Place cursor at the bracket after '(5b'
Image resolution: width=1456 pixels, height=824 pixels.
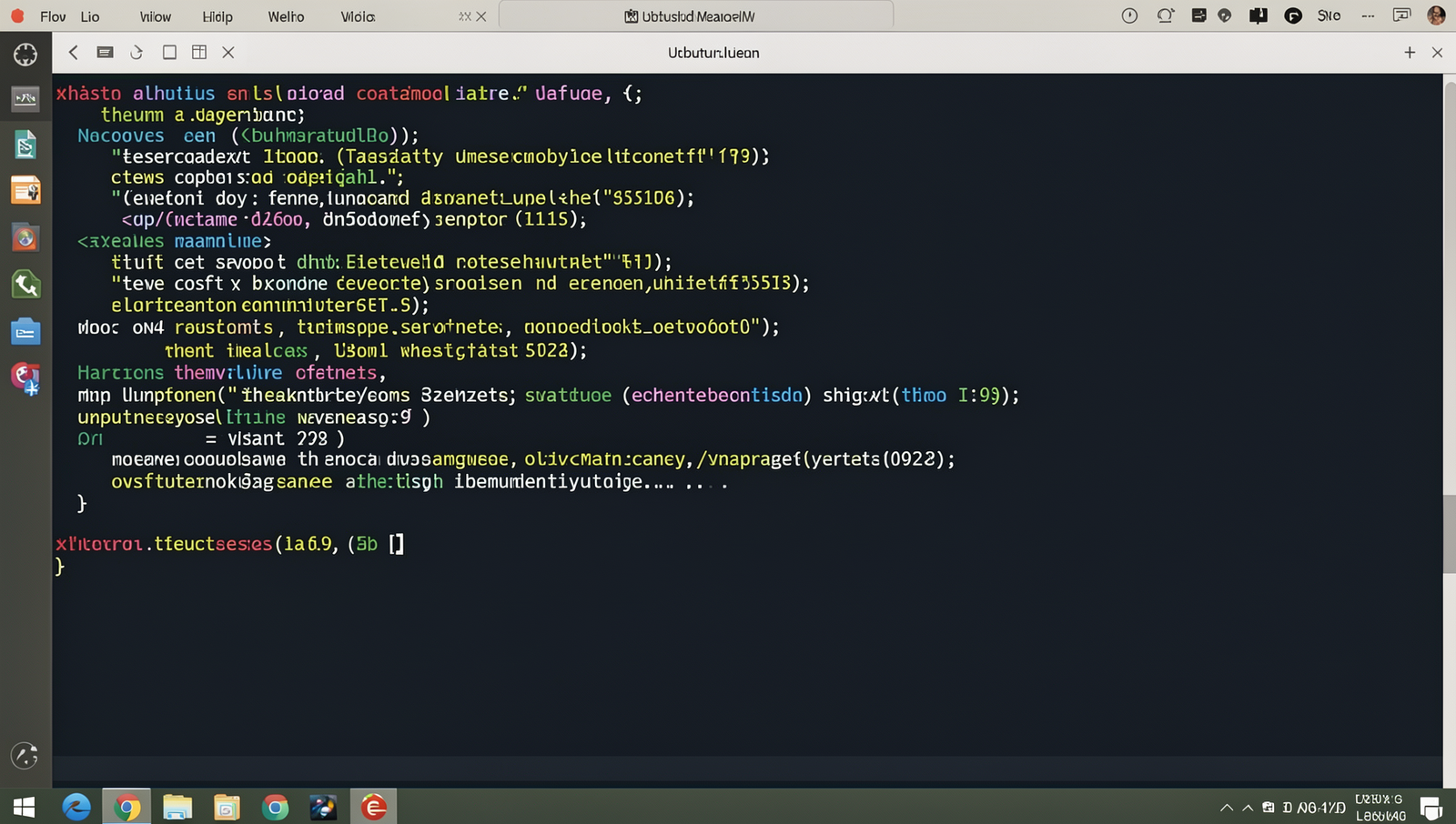[x=397, y=544]
